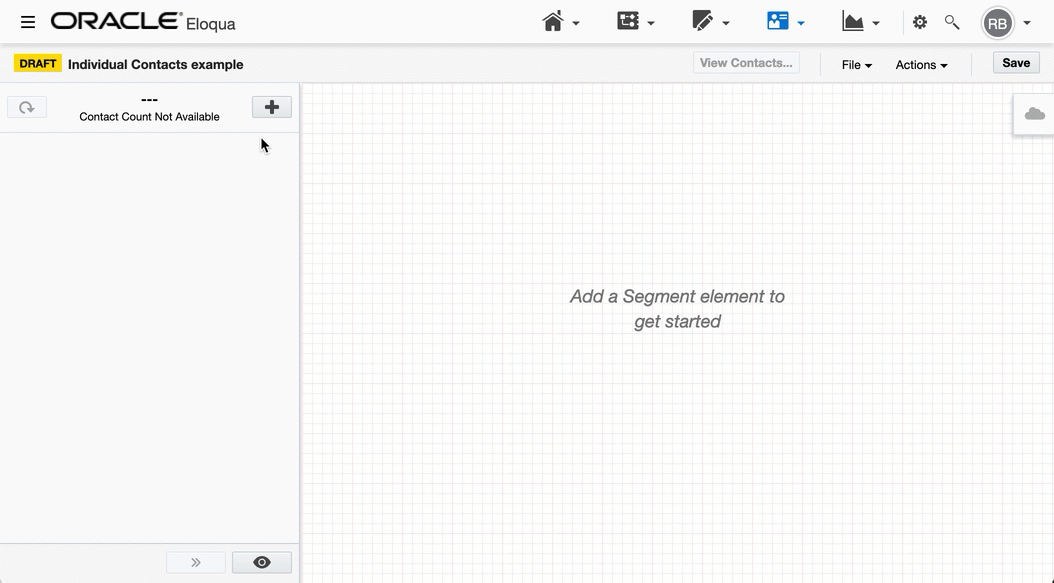Open the Insight chart icon
The width and height of the screenshot is (1054, 583).
tap(852, 21)
